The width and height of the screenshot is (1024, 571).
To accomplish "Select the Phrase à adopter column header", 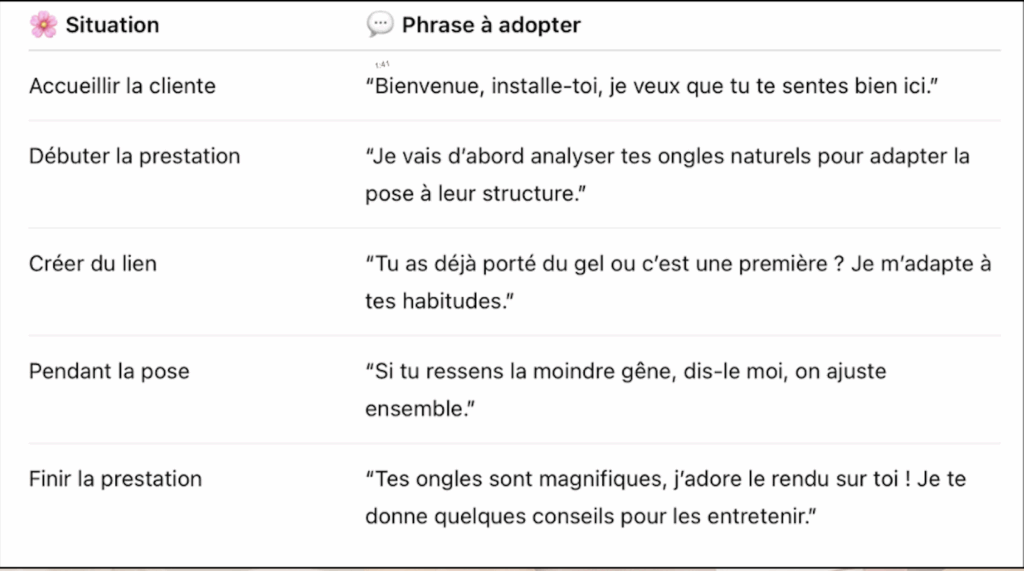I will (491, 25).
